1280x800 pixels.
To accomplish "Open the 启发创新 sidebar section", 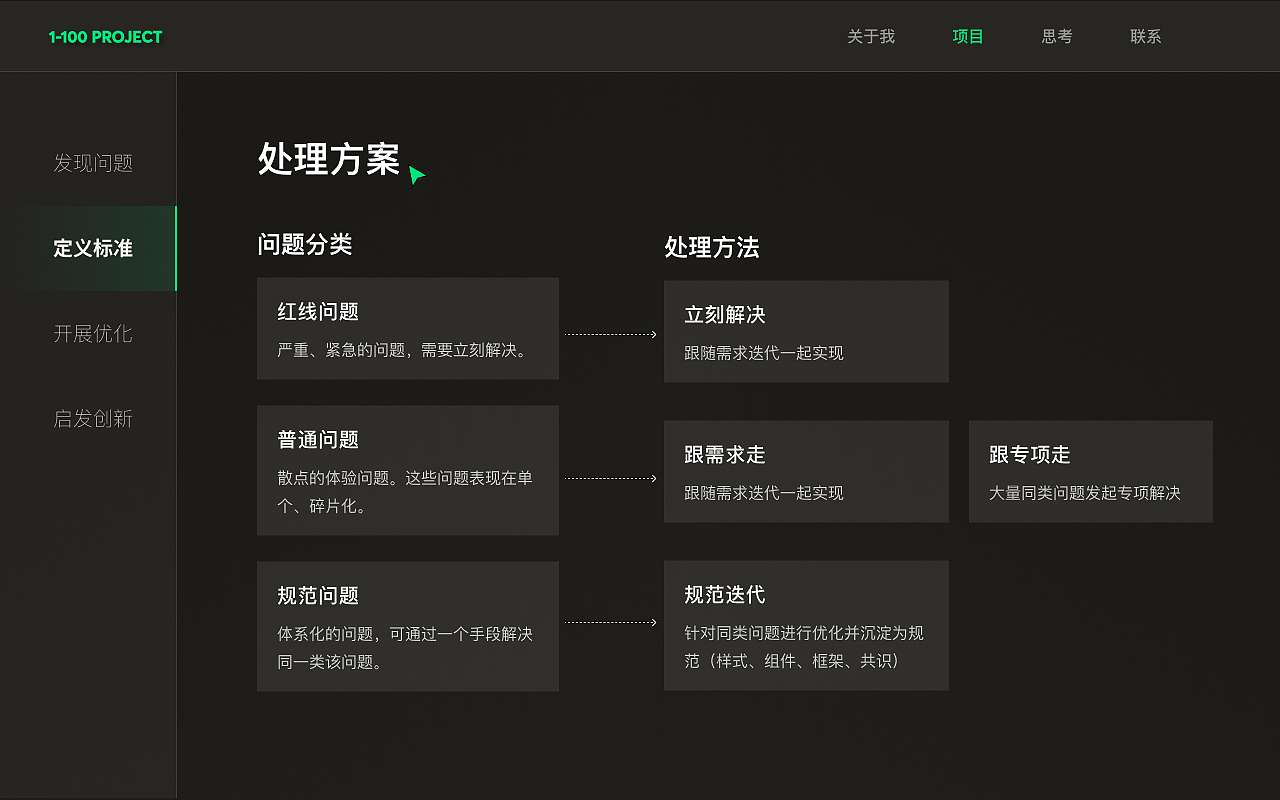I will [92, 418].
